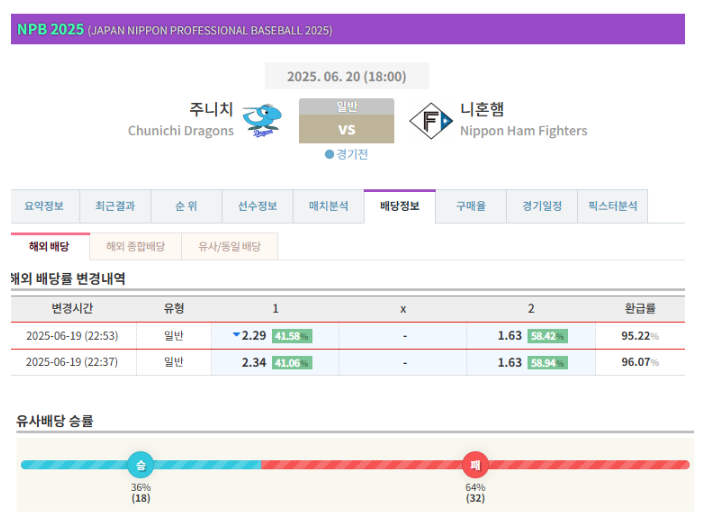Click the 유사배당 승률 heading
This screenshot has height=531, width=711.
(55, 421)
